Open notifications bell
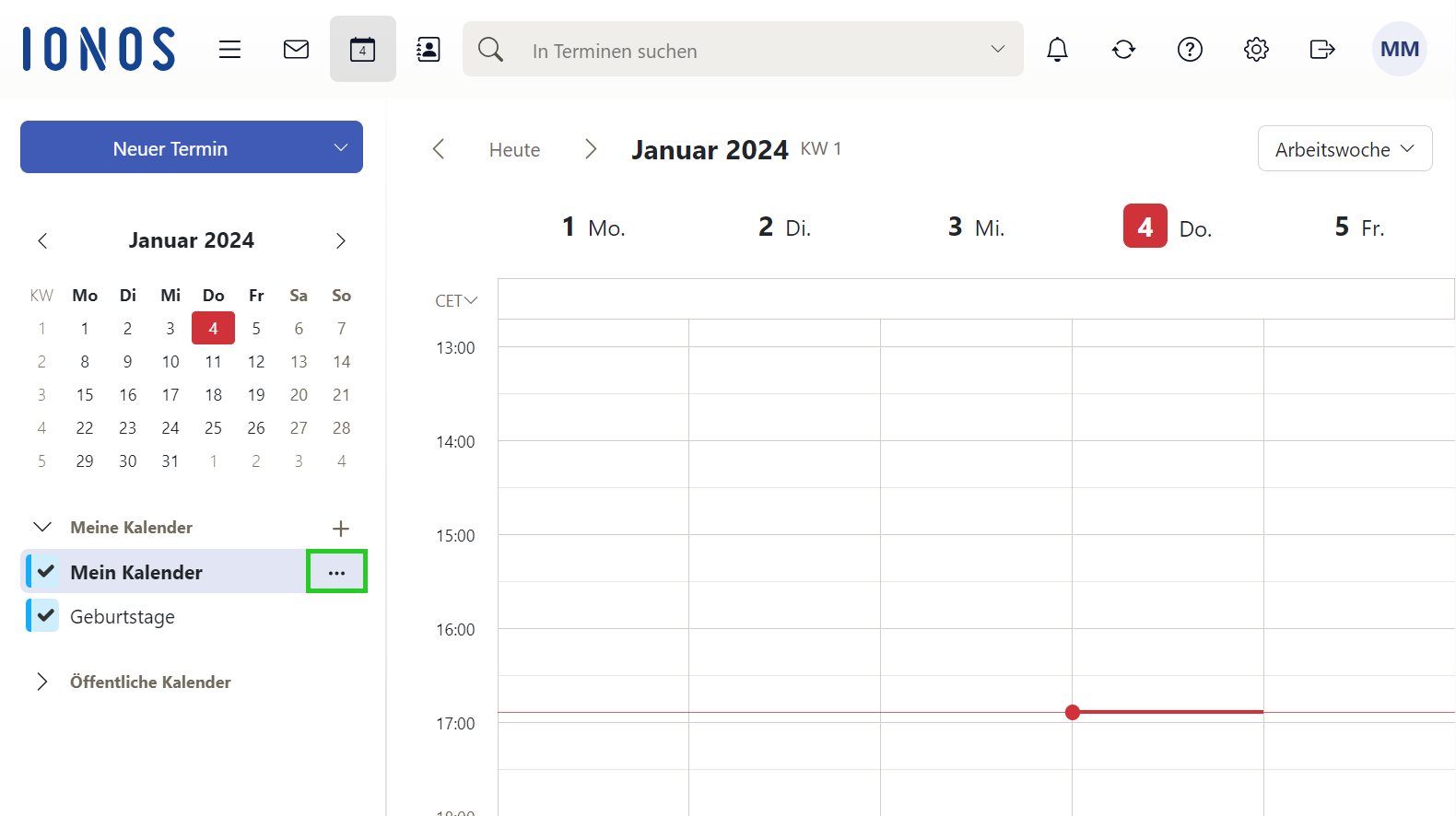 pyautogui.click(x=1057, y=50)
